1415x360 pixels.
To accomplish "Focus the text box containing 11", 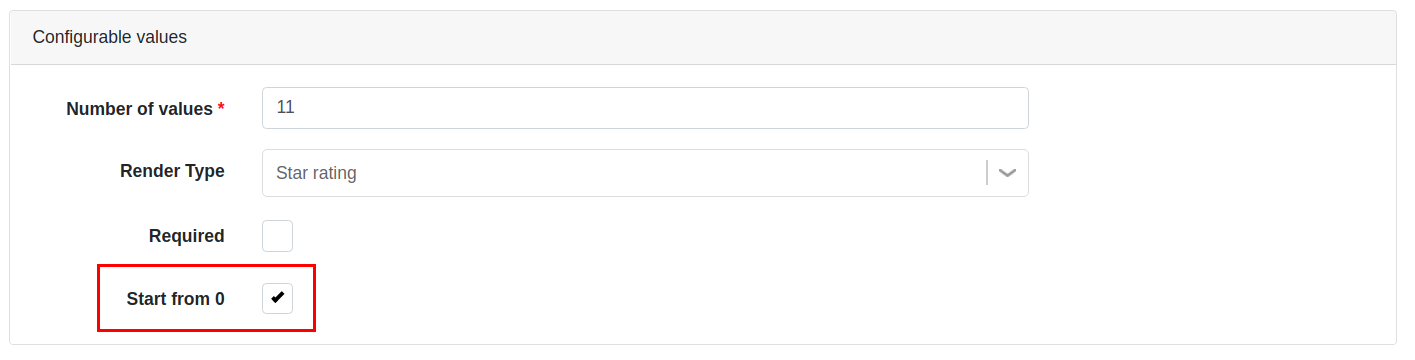I will 645,108.
